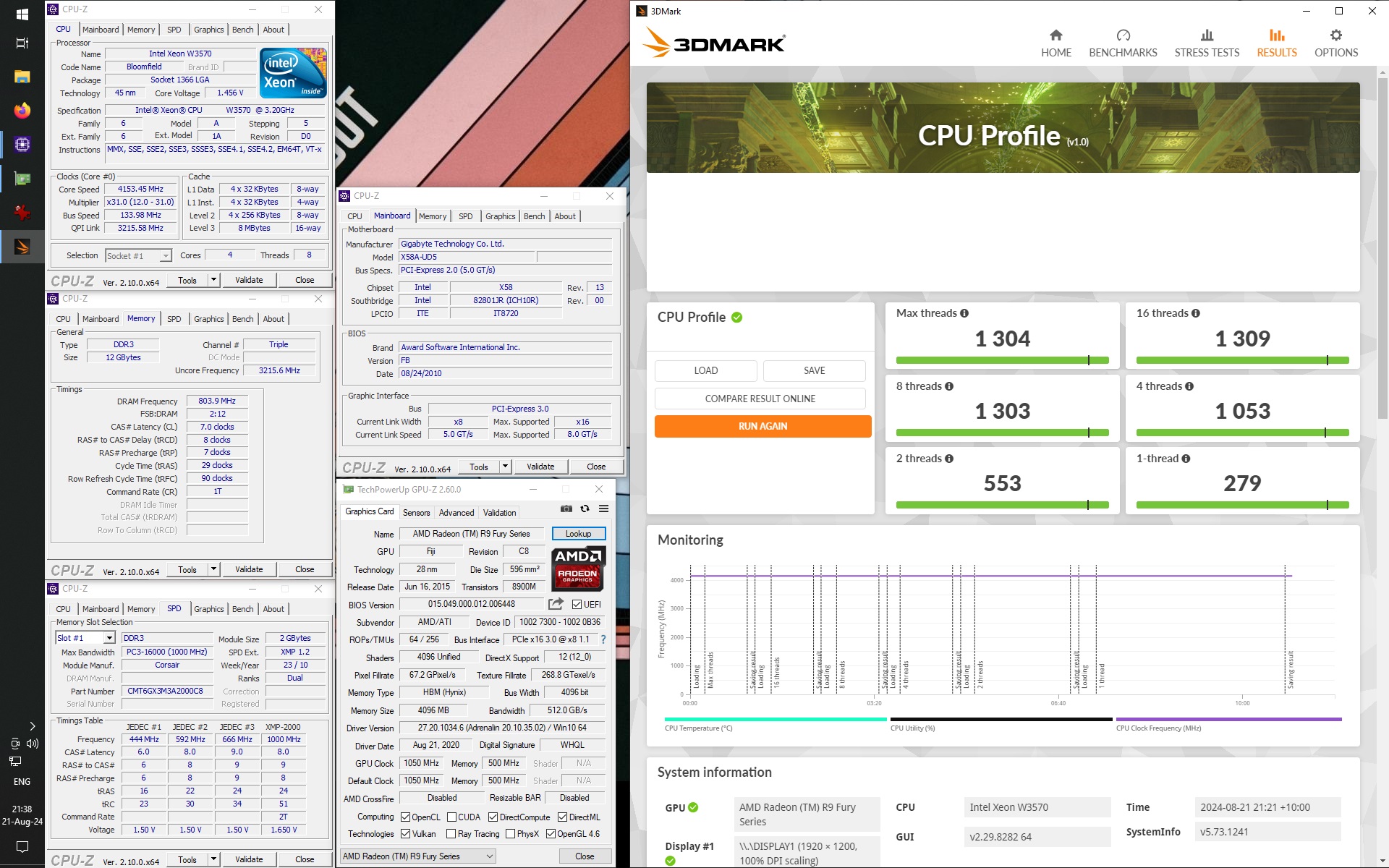Viewport: 1389px width, 868px height.
Task: Open About tab in SPD CPU-Z window
Action: [273, 609]
